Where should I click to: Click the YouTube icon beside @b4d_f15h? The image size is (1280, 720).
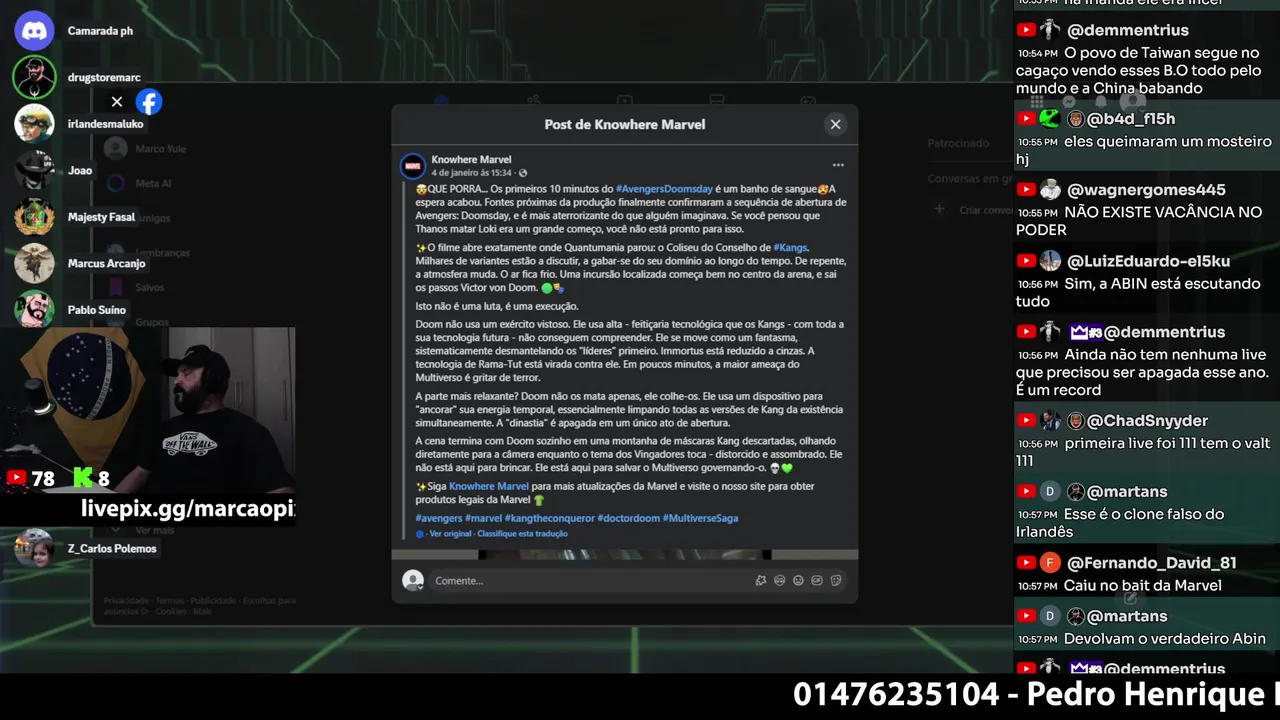1026,119
